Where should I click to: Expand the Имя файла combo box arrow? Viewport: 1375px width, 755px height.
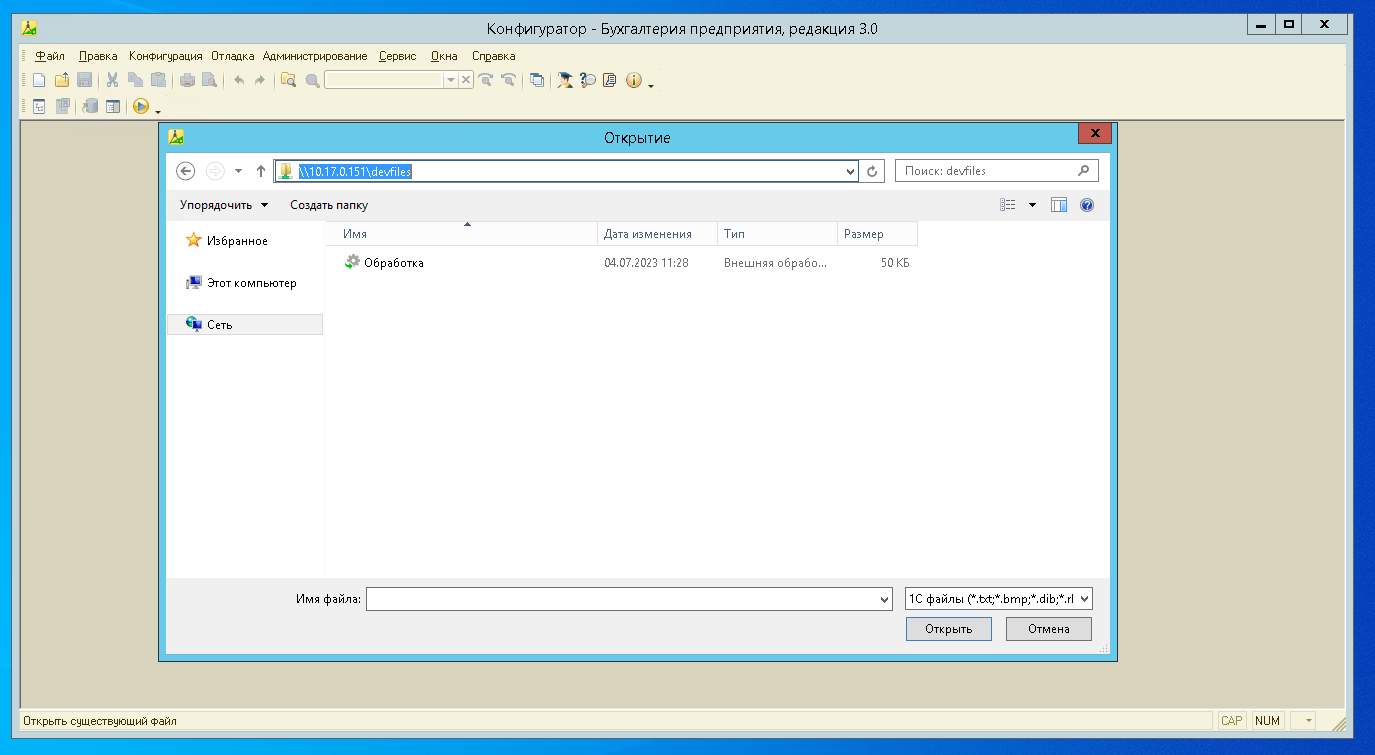(x=883, y=599)
